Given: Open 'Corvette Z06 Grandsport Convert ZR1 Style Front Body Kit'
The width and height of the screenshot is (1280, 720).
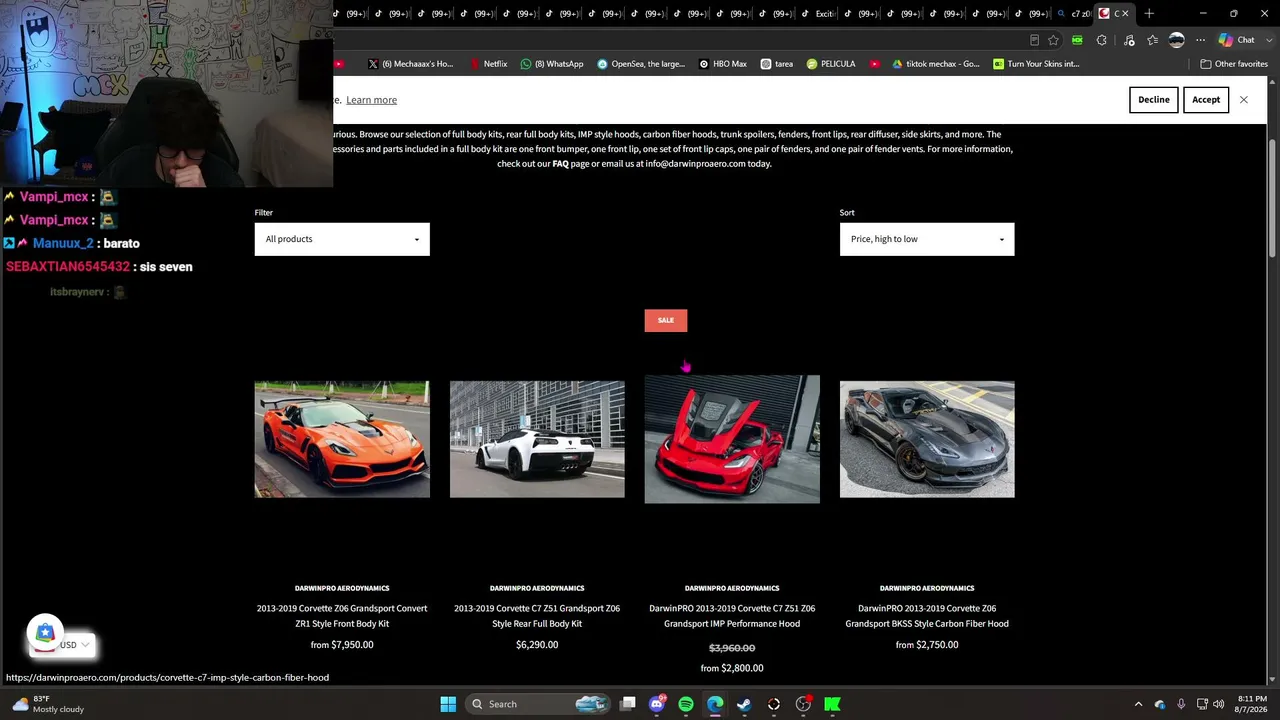Looking at the screenshot, I should click(x=342, y=616).
